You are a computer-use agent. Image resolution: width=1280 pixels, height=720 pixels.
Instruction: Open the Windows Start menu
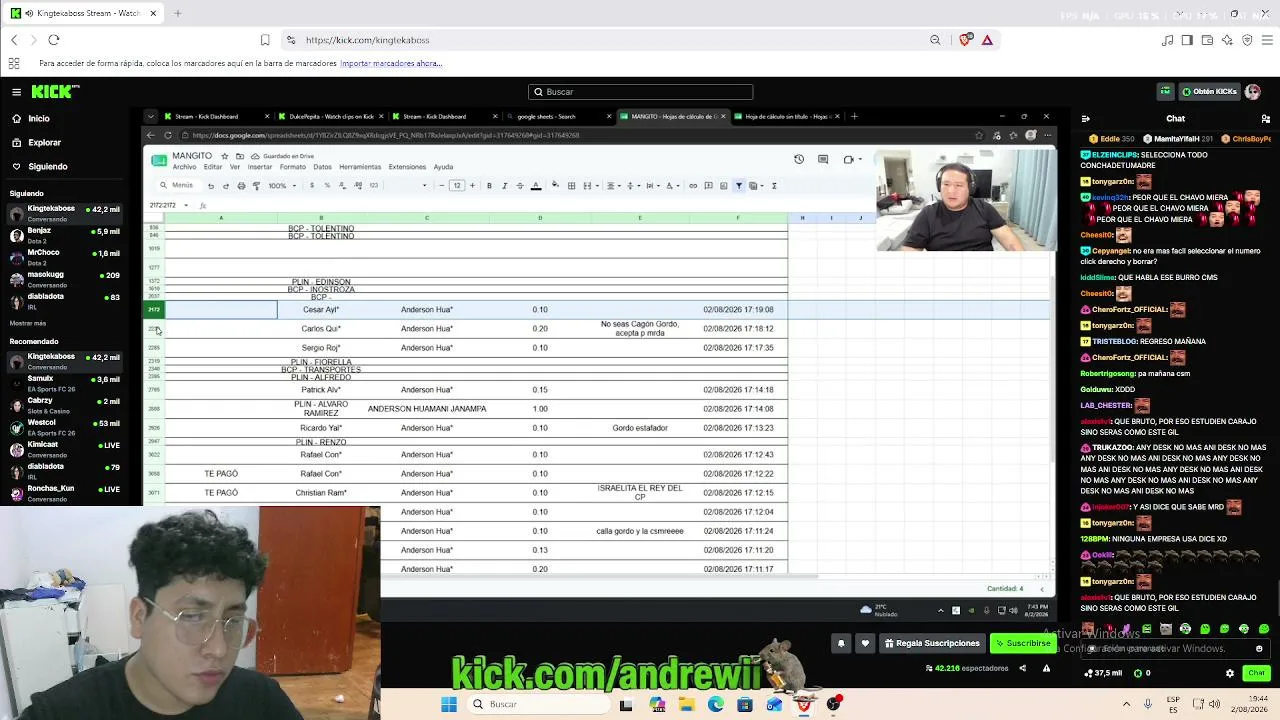pos(449,705)
